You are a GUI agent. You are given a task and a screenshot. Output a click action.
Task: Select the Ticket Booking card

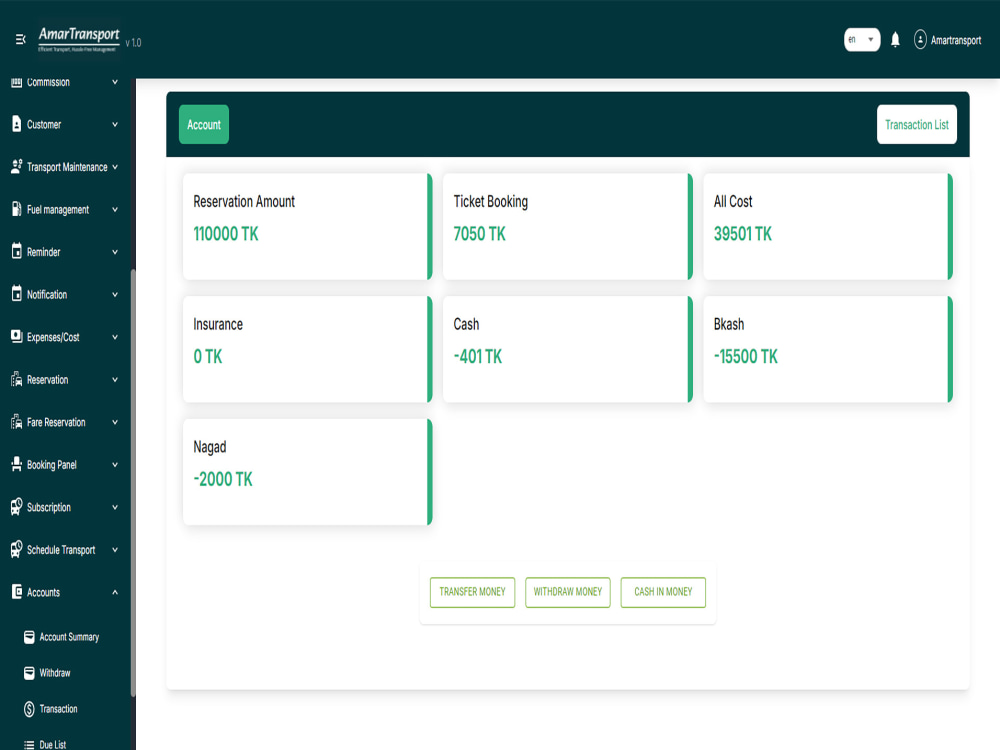pos(568,226)
